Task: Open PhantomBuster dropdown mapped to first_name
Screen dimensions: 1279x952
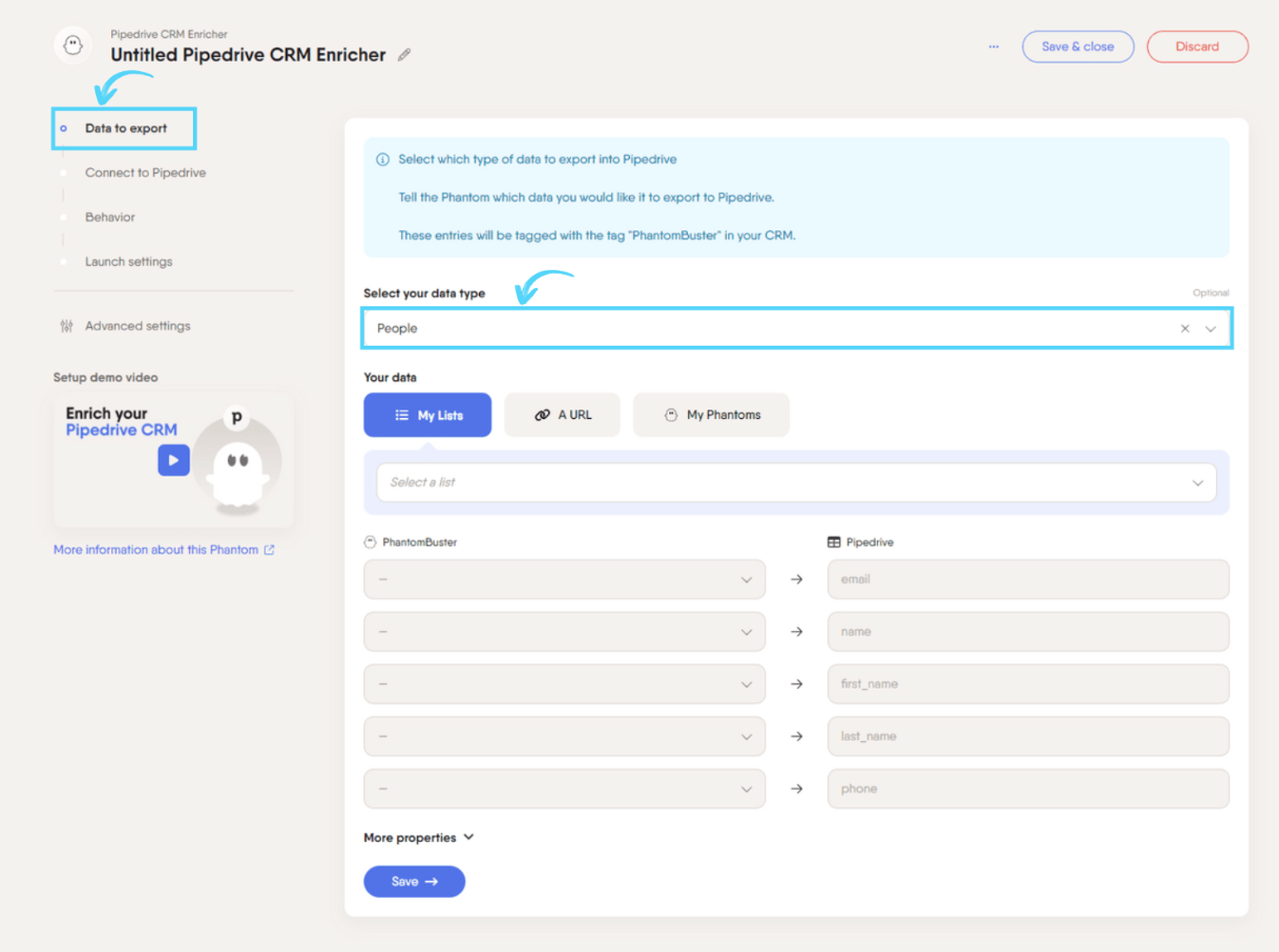Action: (564, 684)
